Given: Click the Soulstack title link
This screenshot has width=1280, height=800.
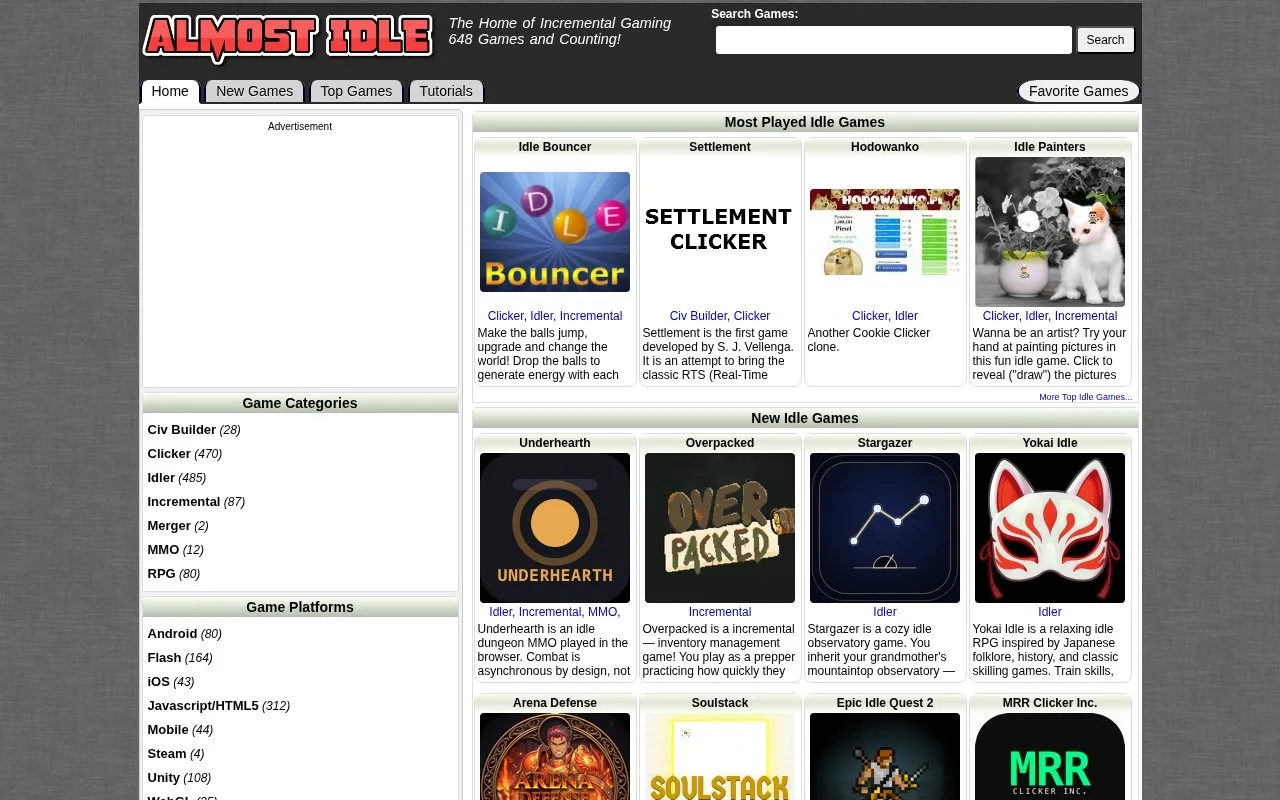Looking at the screenshot, I should [x=720, y=703].
